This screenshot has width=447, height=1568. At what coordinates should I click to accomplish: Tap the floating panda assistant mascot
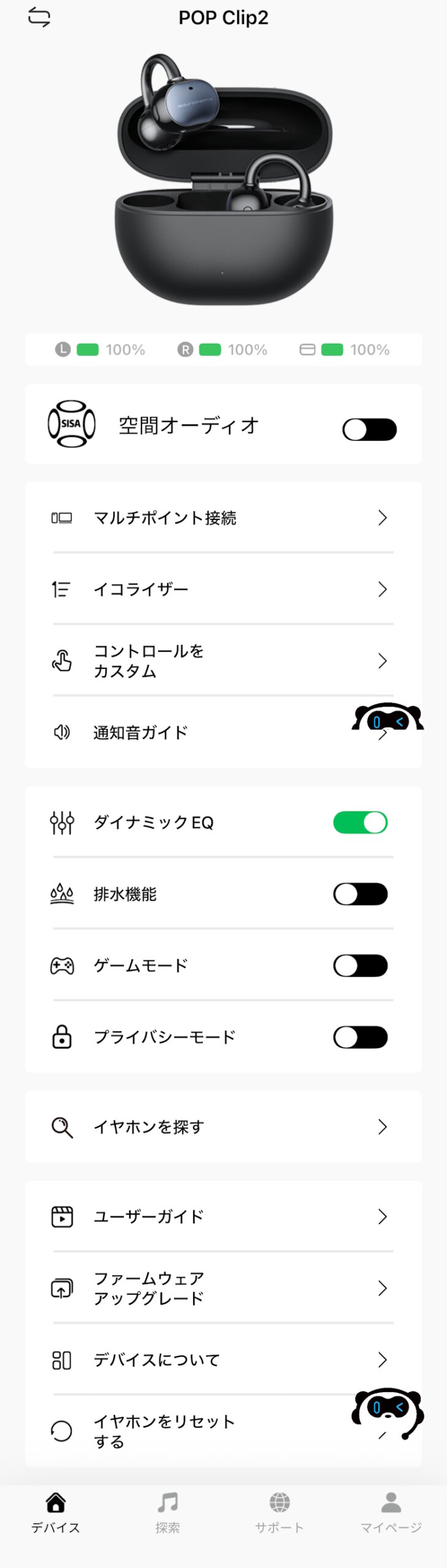(388, 718)
